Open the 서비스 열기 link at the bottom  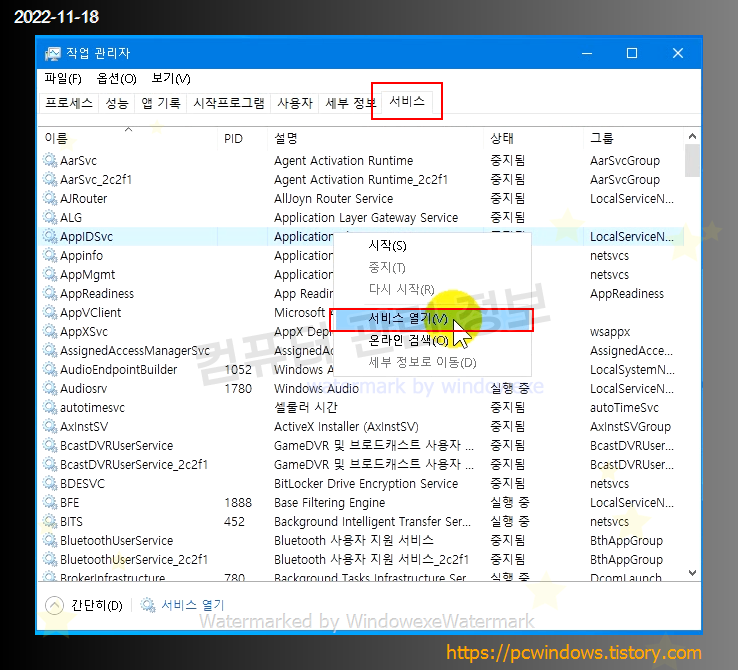[x=193, y=605]
